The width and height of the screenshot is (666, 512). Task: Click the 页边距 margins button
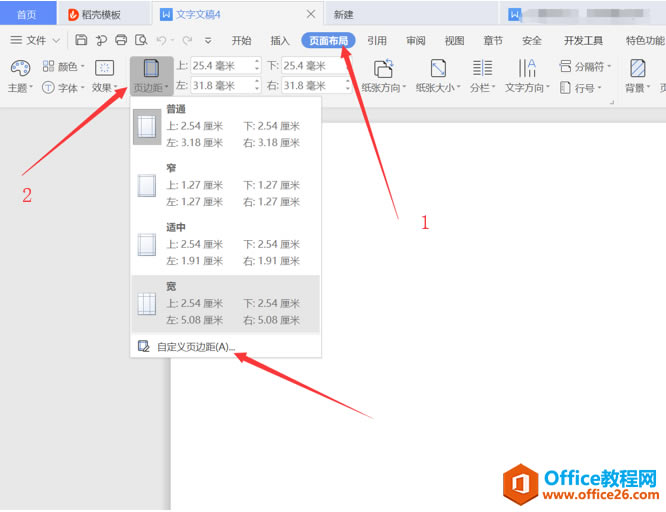(151, 76)
